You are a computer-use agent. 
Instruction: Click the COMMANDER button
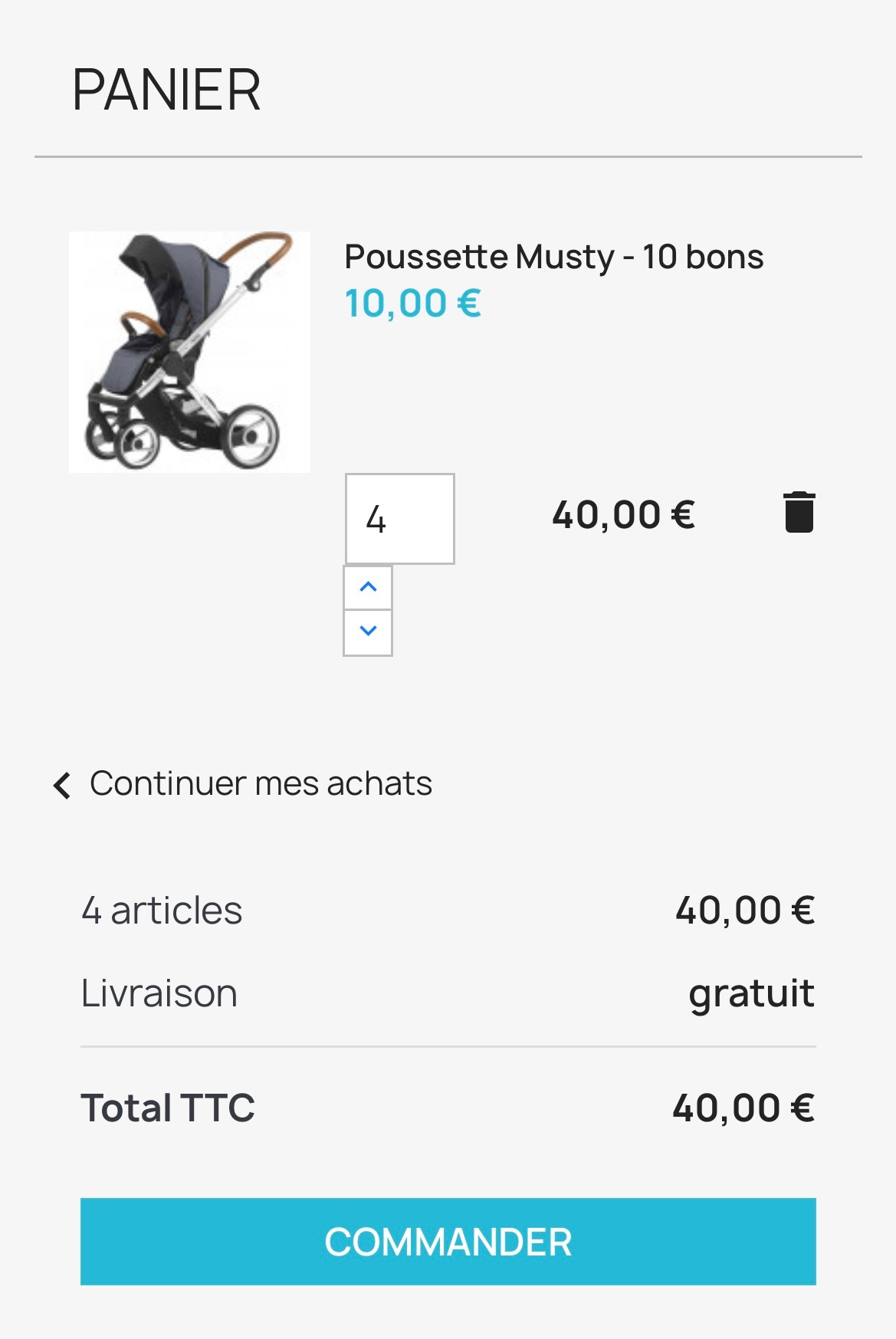448,1241
